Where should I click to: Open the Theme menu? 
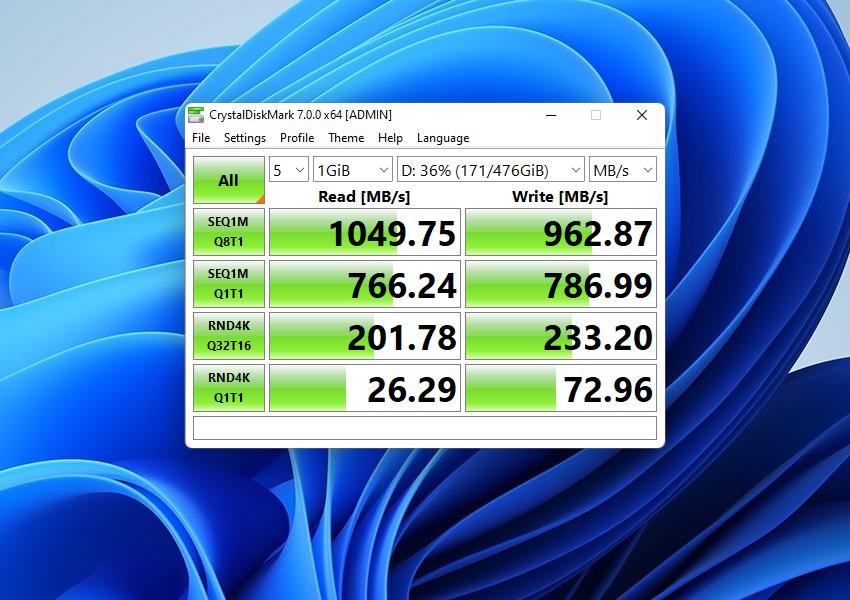346,138
